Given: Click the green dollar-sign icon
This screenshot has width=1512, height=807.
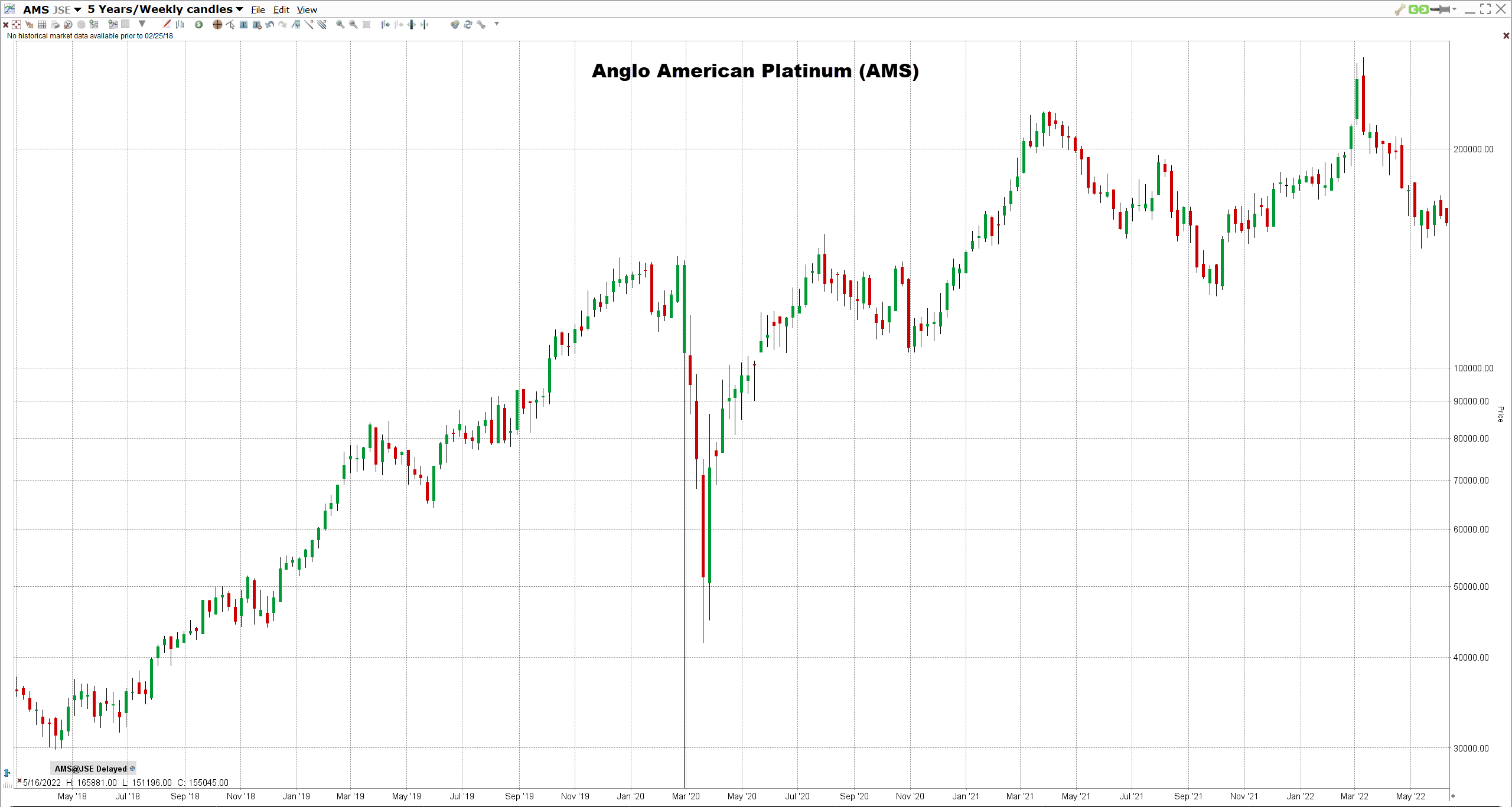Looking at the screenshot, I should click(199, 24).
